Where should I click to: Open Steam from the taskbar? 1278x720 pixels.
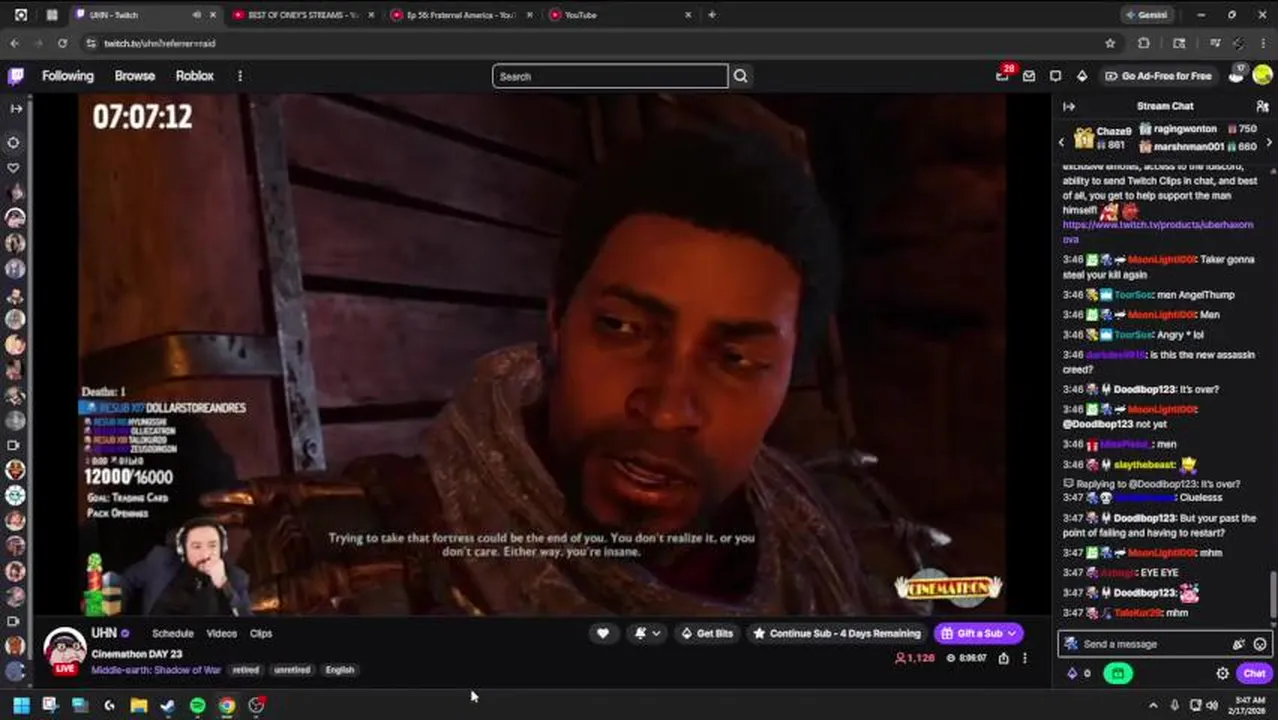167,705
